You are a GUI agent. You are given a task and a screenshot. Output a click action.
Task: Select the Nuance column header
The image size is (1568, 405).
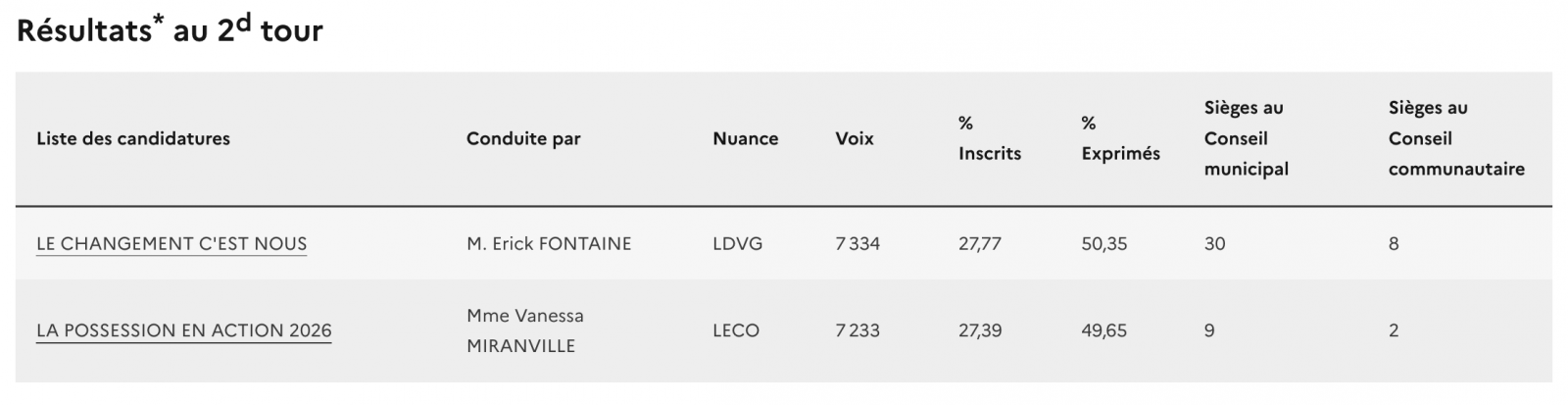pyautogui.click(x=745, y=138)
